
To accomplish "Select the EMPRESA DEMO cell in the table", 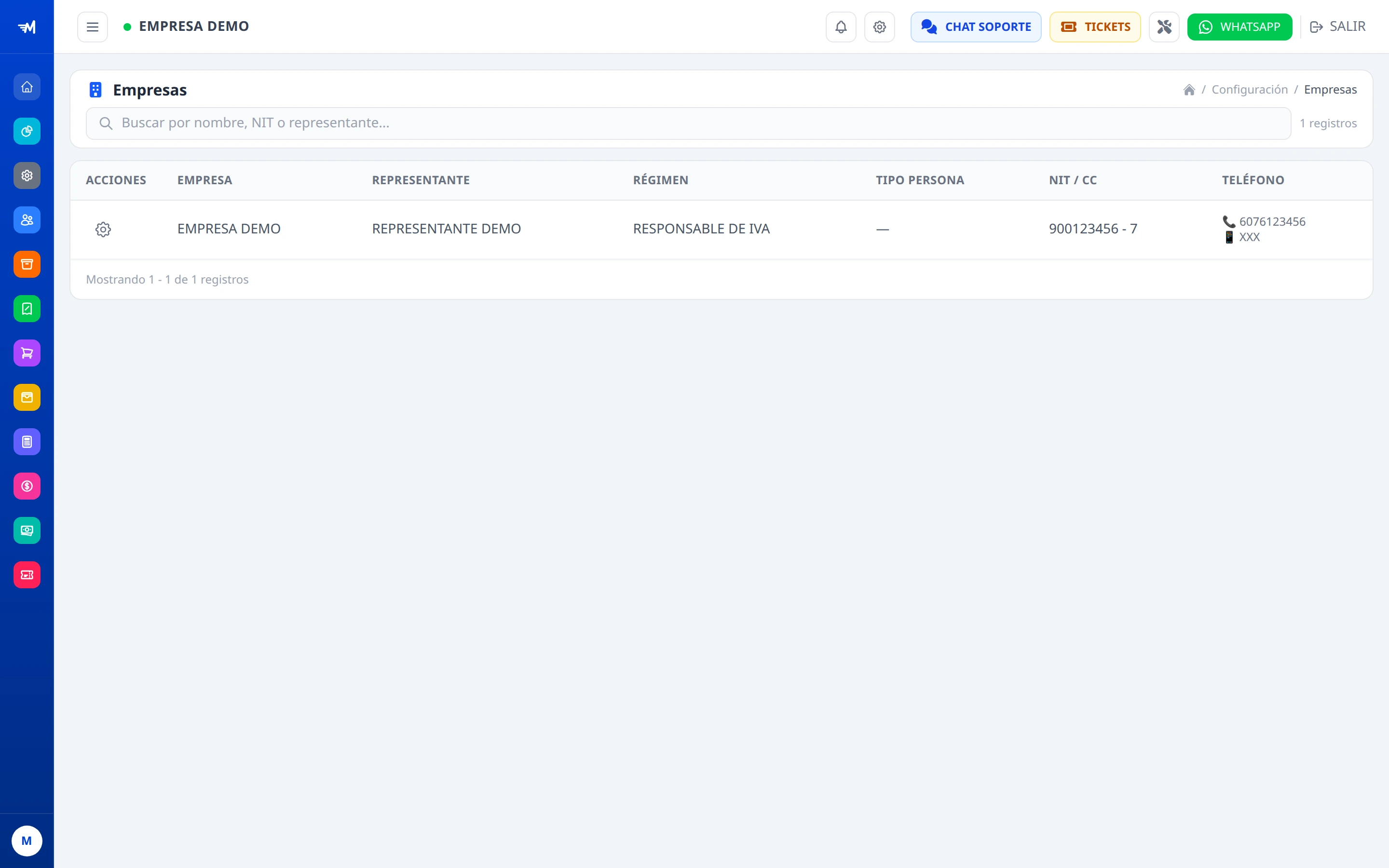I will point(229,229).
